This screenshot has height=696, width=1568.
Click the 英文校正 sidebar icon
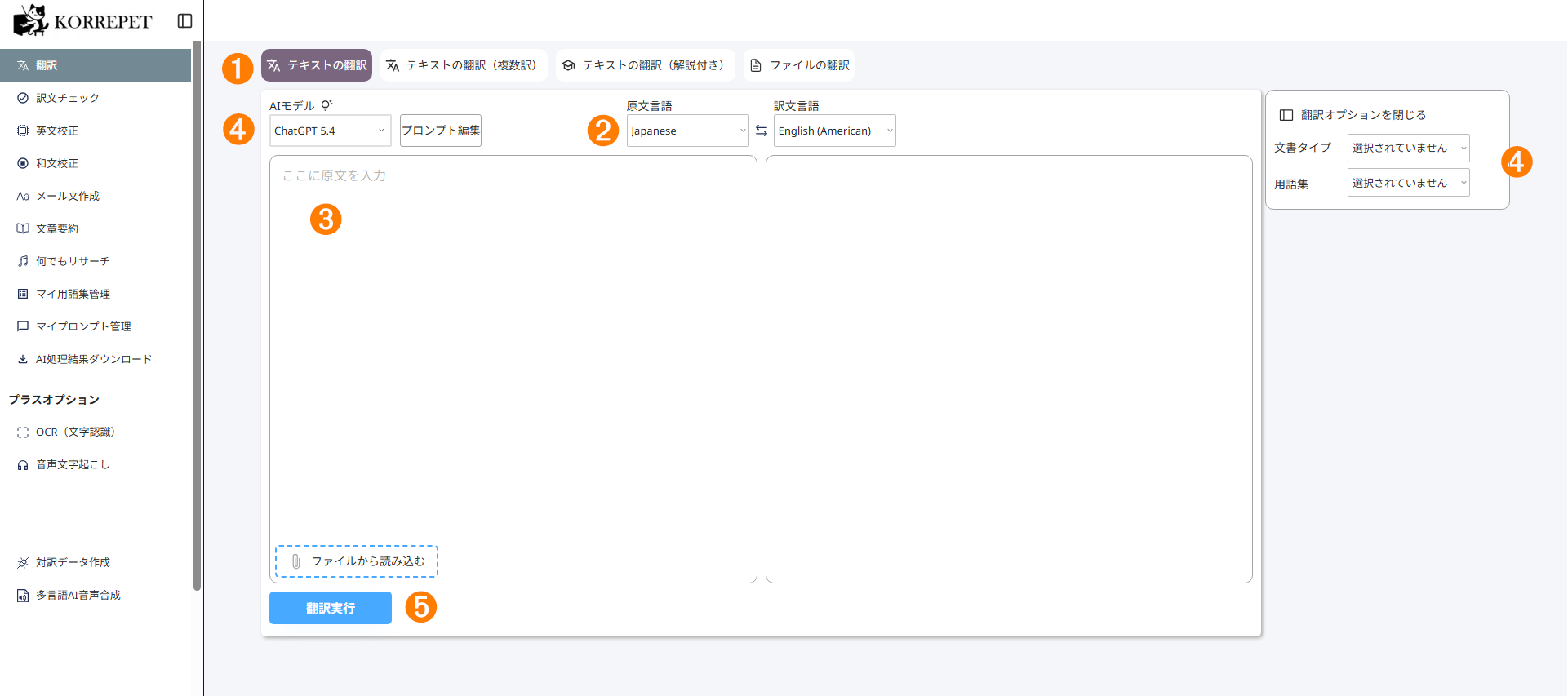click(x=23, y=131)
